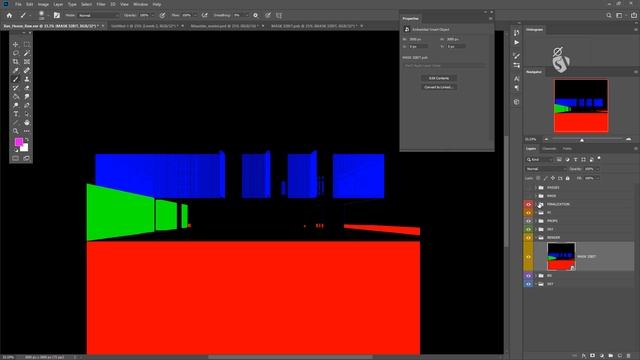The image size is (640, 360).
Task: Select the Dodge tool
Action: [16, 105]
